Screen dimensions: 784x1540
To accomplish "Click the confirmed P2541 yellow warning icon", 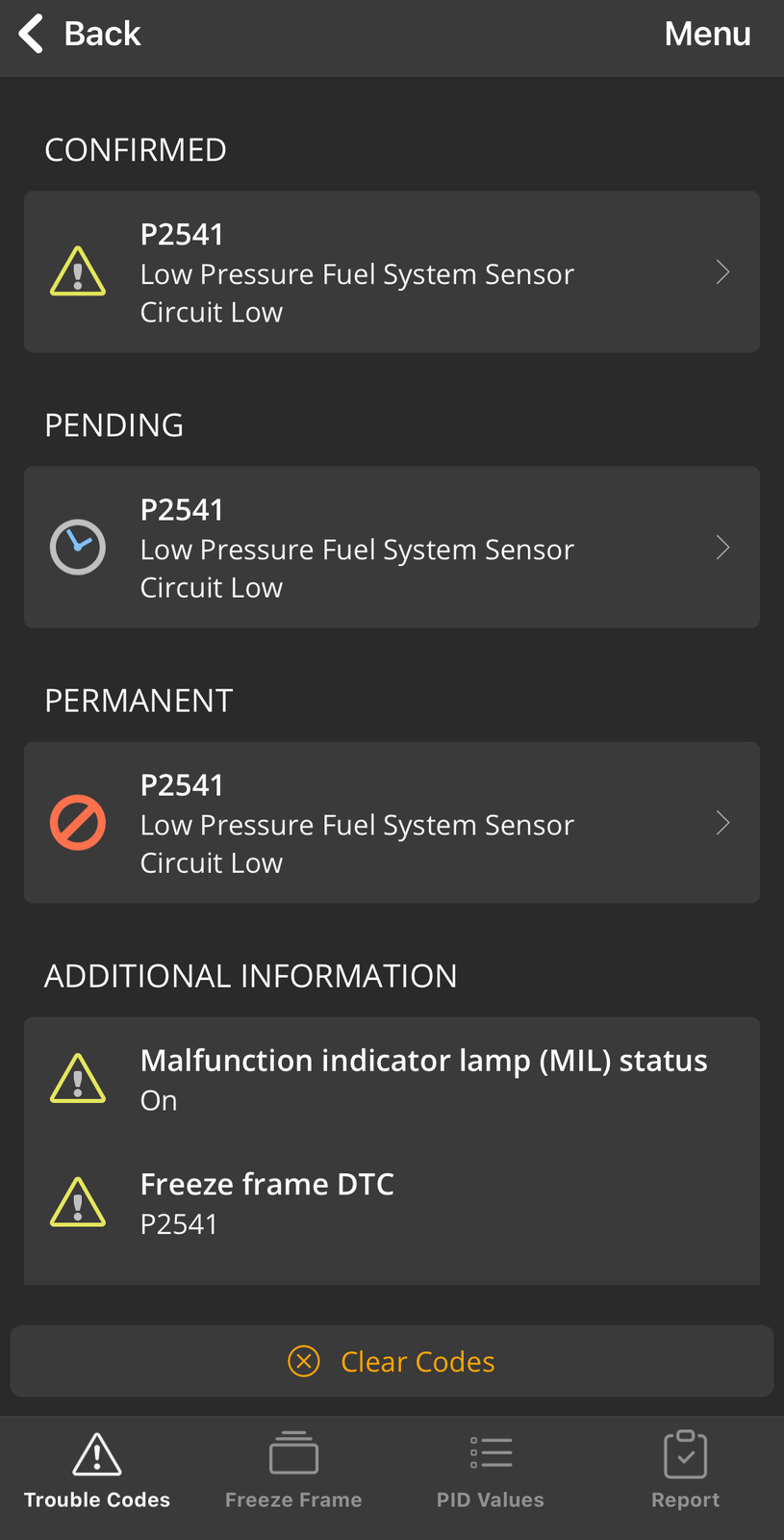I will coord(78,271).
